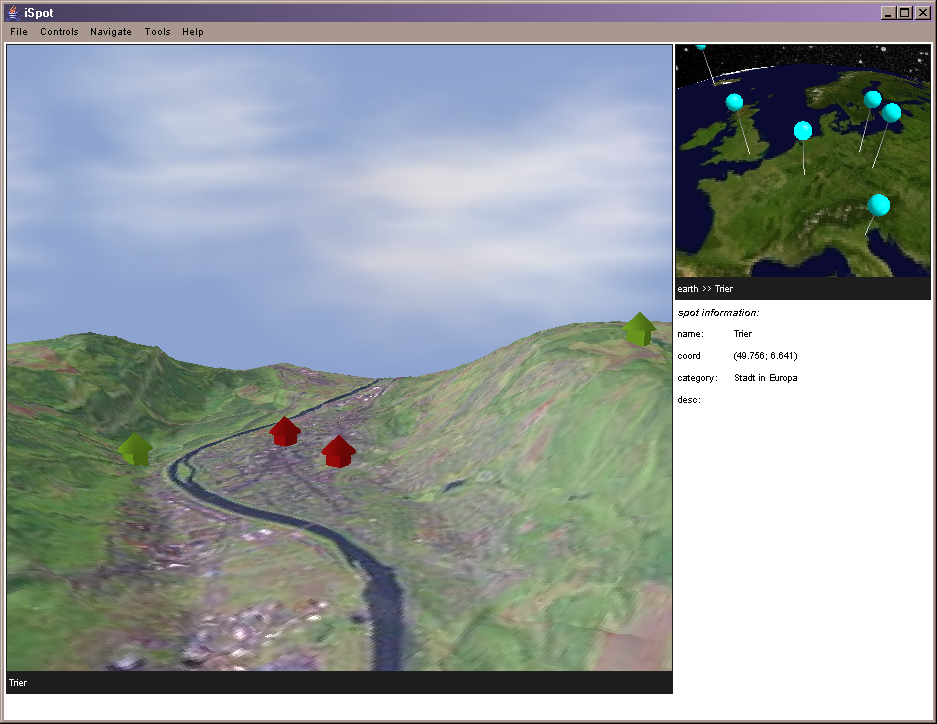Maximize the iSpot window

pyautogui.click(x=904, y=13)
